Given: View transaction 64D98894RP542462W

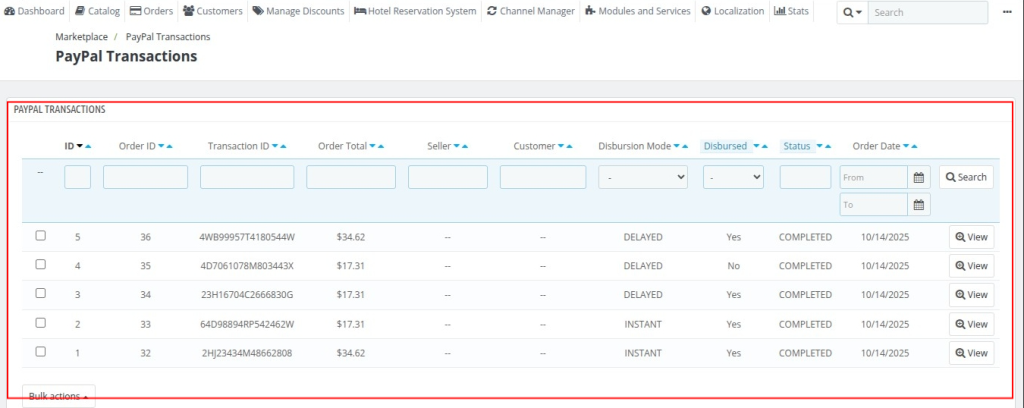Looking at the screenshot, I should coord(972,324).
